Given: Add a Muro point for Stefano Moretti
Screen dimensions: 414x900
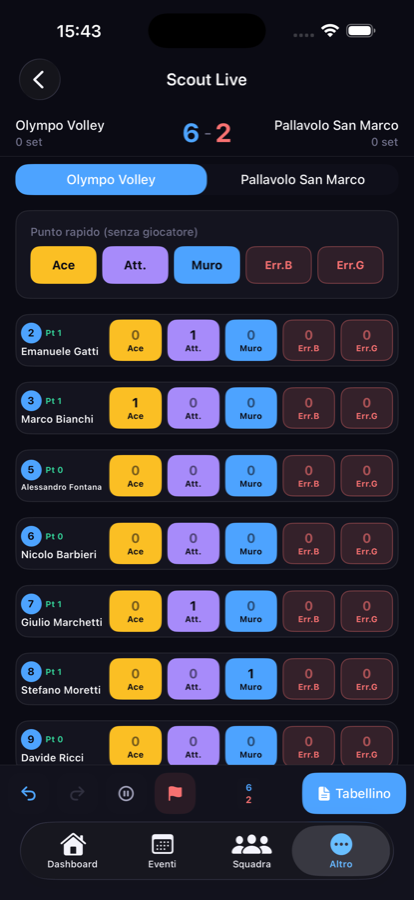Looking at the screenshot, I should pyautogui.click(x=251, y=679).
